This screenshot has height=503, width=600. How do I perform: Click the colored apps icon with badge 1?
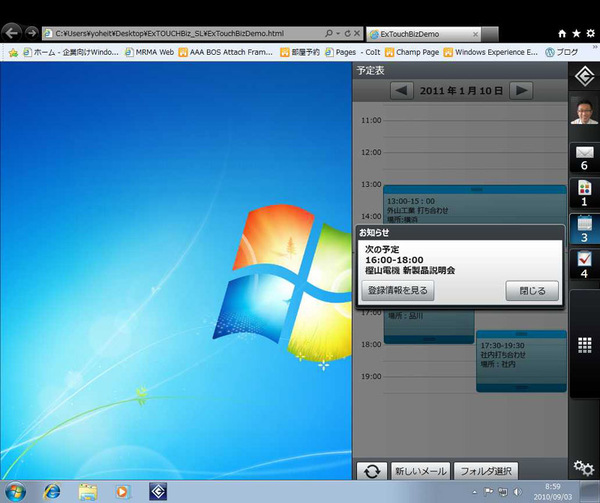click(x=584, y=193)
